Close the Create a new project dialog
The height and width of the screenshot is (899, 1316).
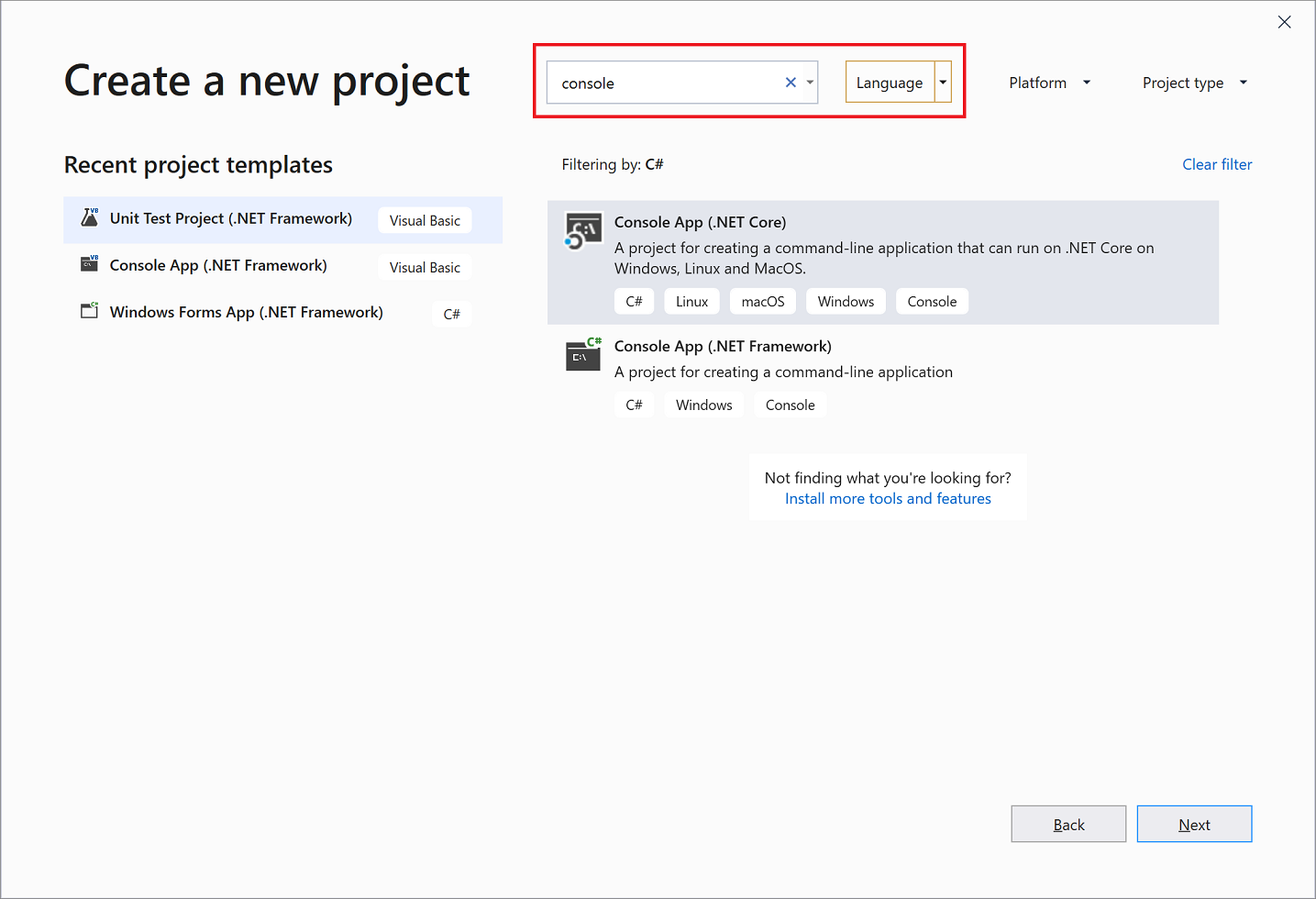tap(1284, 22)
